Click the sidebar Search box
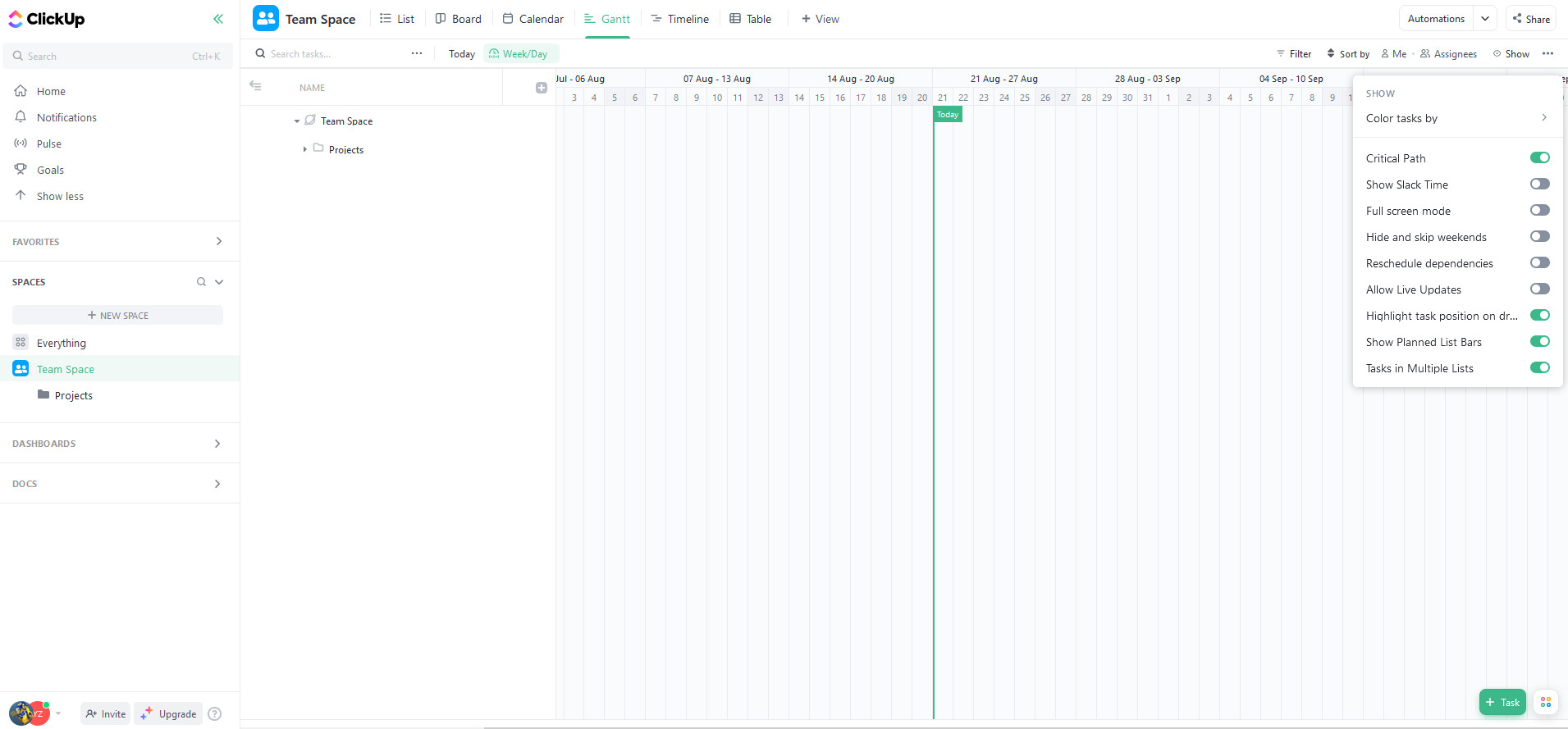The height and width of the screenshot is (729, 1568). pos(117,56)
